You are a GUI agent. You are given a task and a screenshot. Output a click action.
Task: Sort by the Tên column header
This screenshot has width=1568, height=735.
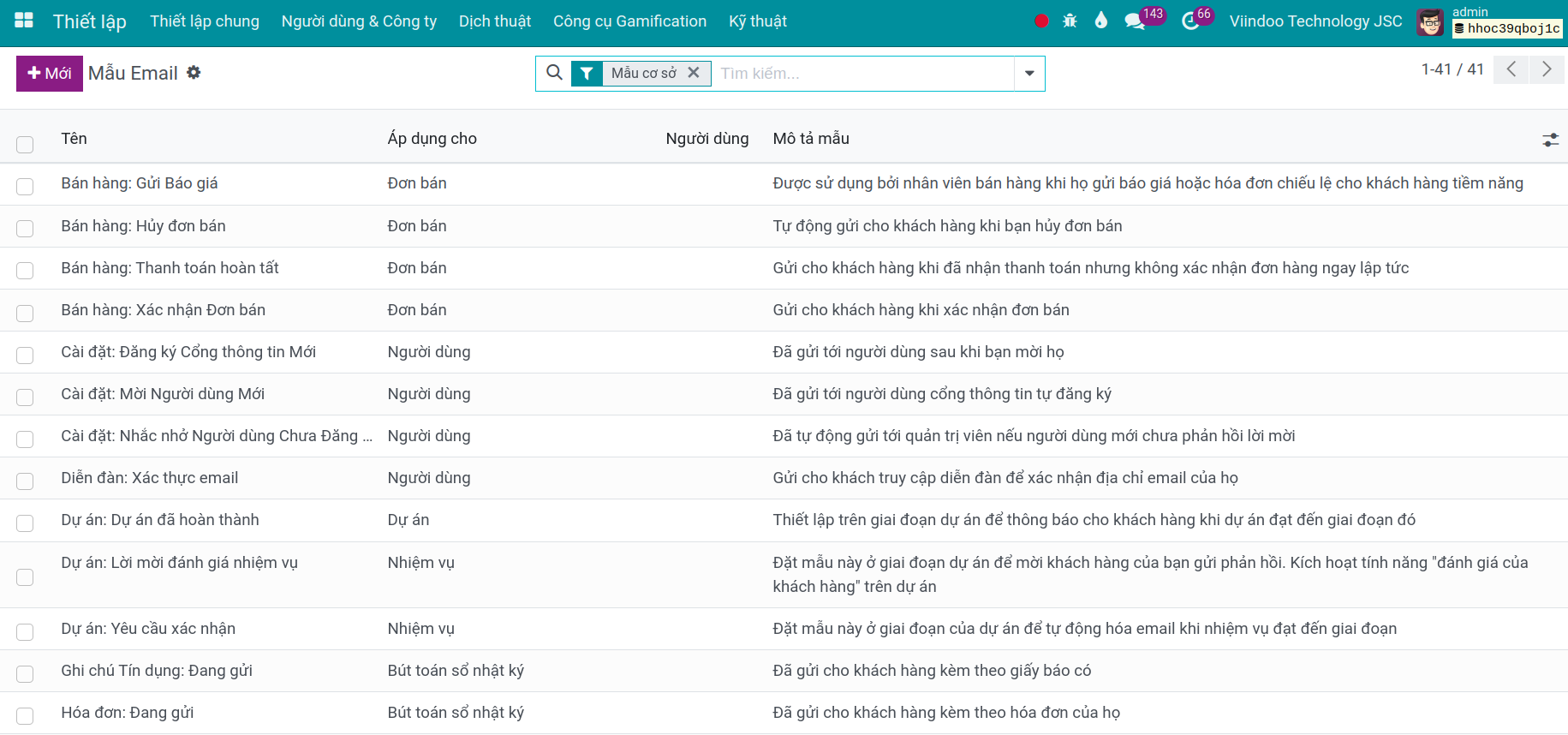74,139
